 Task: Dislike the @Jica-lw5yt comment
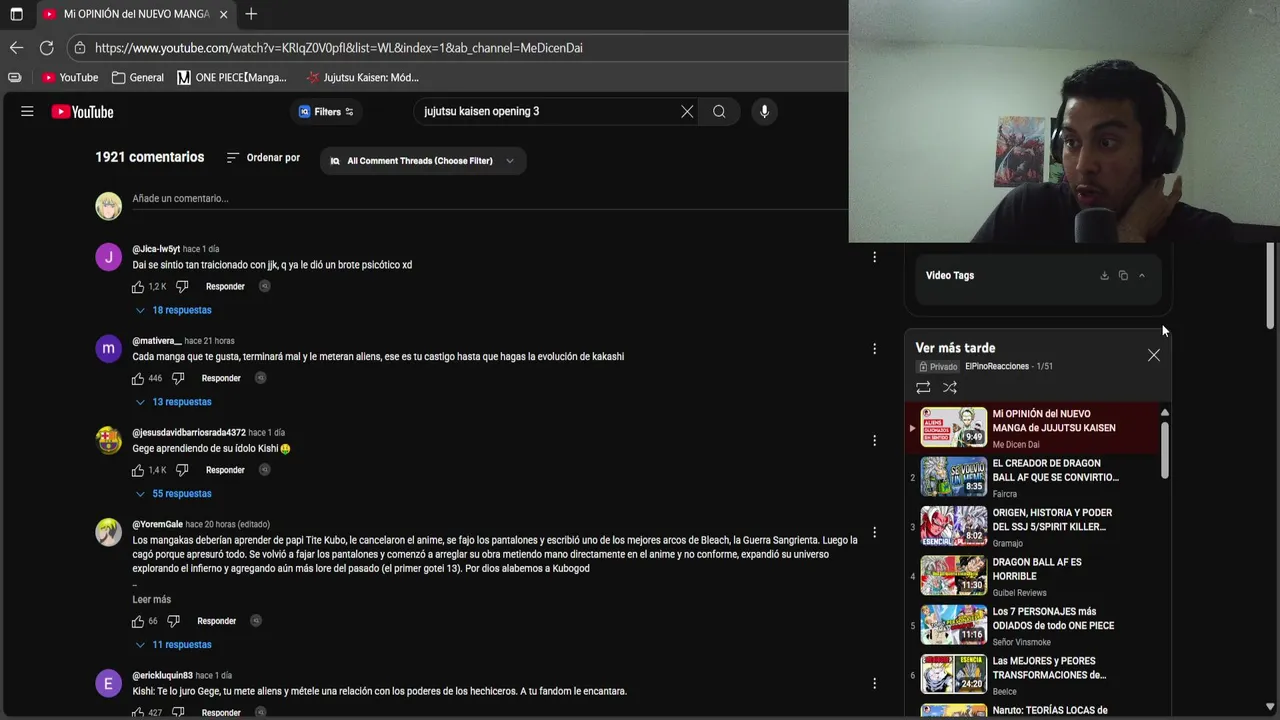point(182,287)
